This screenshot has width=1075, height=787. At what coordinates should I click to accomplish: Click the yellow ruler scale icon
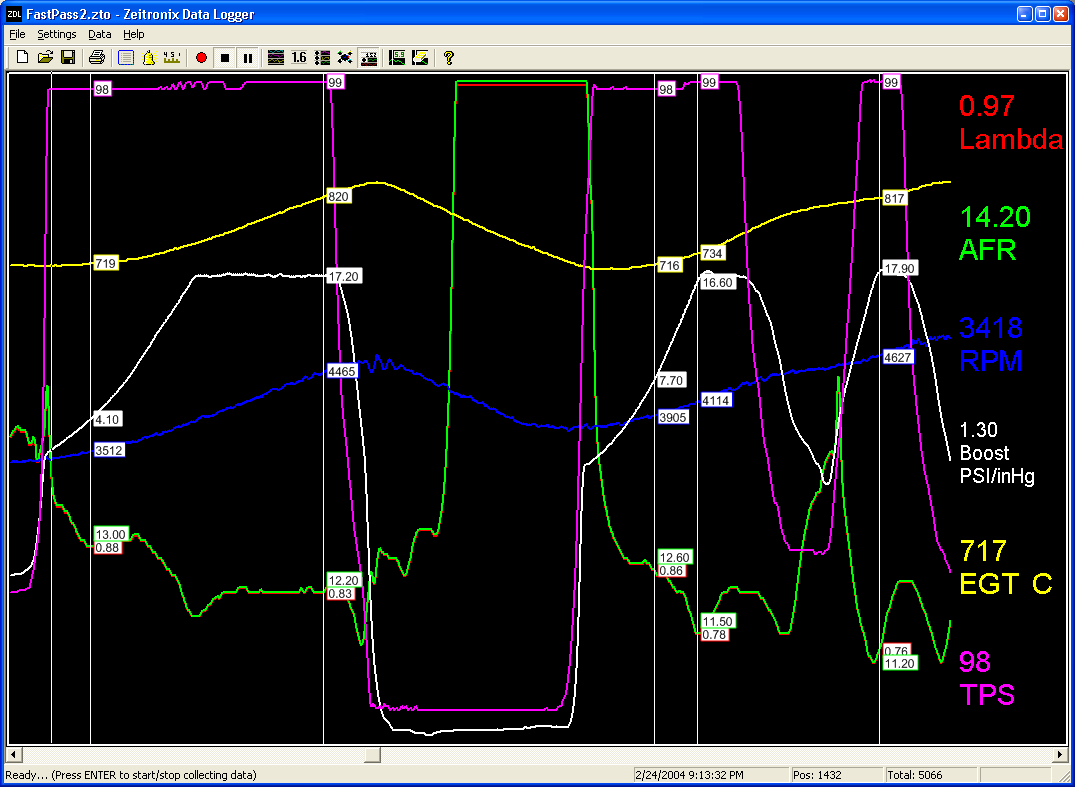[x=171, y=58]
